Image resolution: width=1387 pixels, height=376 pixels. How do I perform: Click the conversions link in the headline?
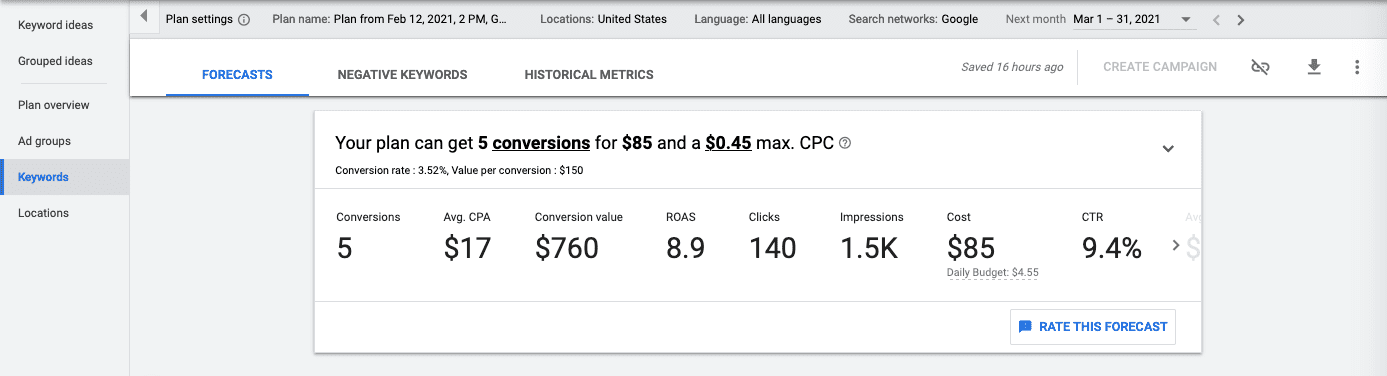(541, 143)
